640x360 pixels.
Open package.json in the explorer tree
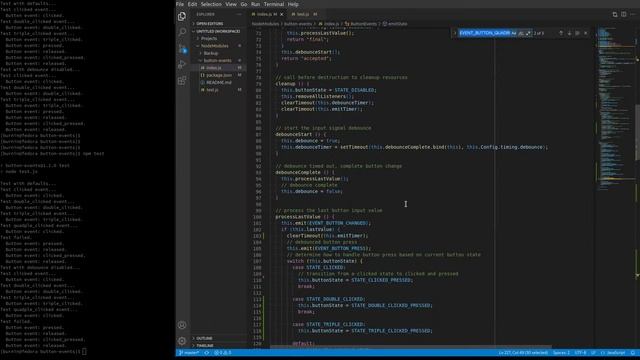point(218,75)
